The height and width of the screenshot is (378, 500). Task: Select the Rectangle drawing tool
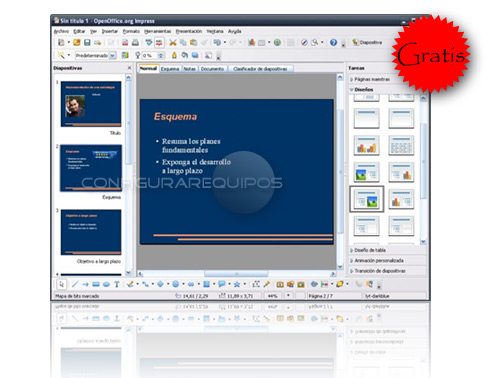[96, 284]
